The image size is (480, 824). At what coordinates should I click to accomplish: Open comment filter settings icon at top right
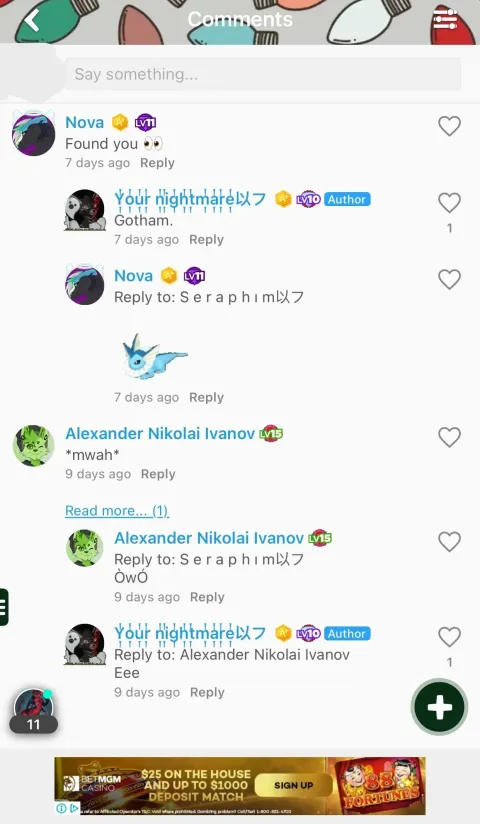445,20
